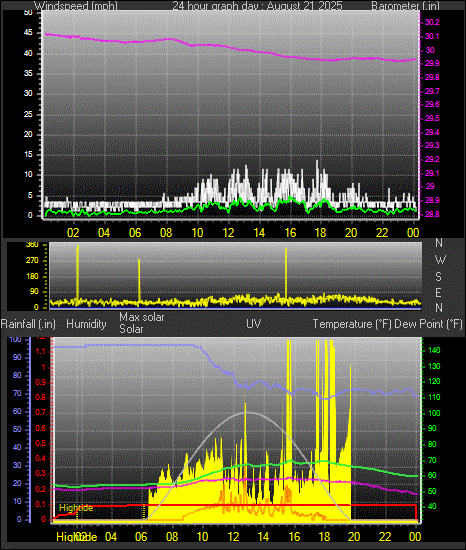Click the Windspeed (mph) axis title

[x=76, y=6]
